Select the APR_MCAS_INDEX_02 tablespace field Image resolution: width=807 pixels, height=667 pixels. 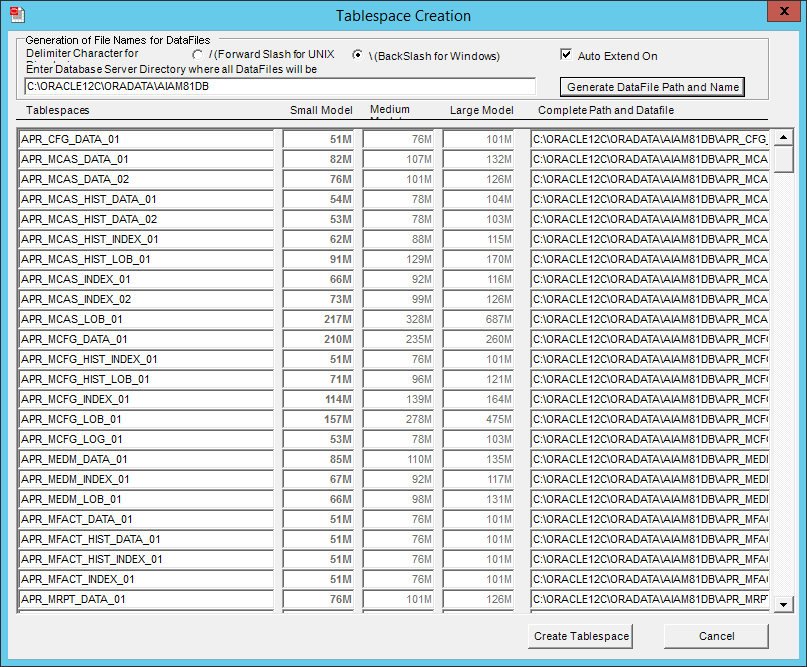point(146,300)
